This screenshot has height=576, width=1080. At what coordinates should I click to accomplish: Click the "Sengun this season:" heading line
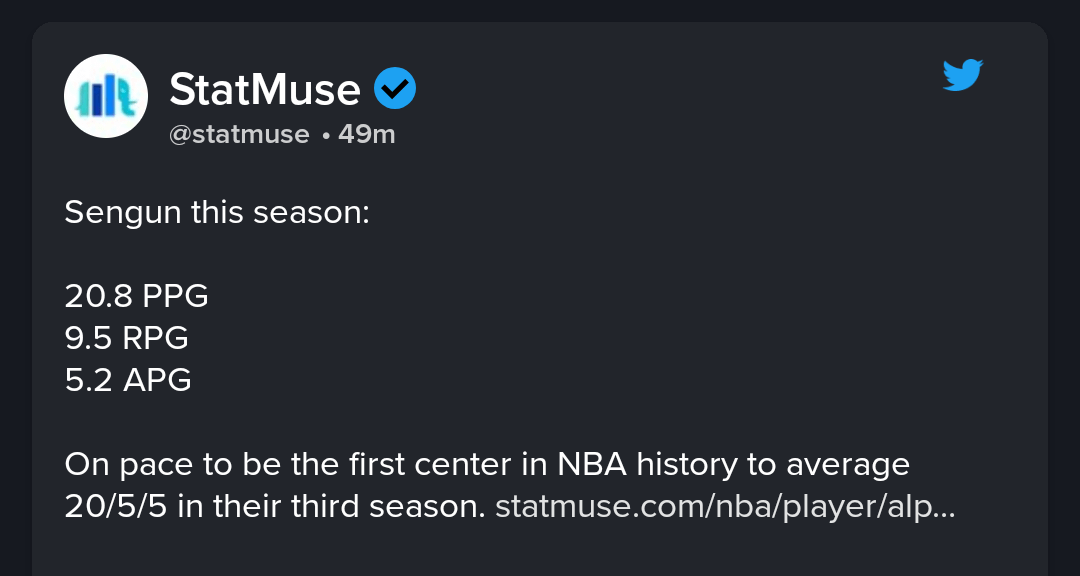pyautogui.click(x=217, y=212)
